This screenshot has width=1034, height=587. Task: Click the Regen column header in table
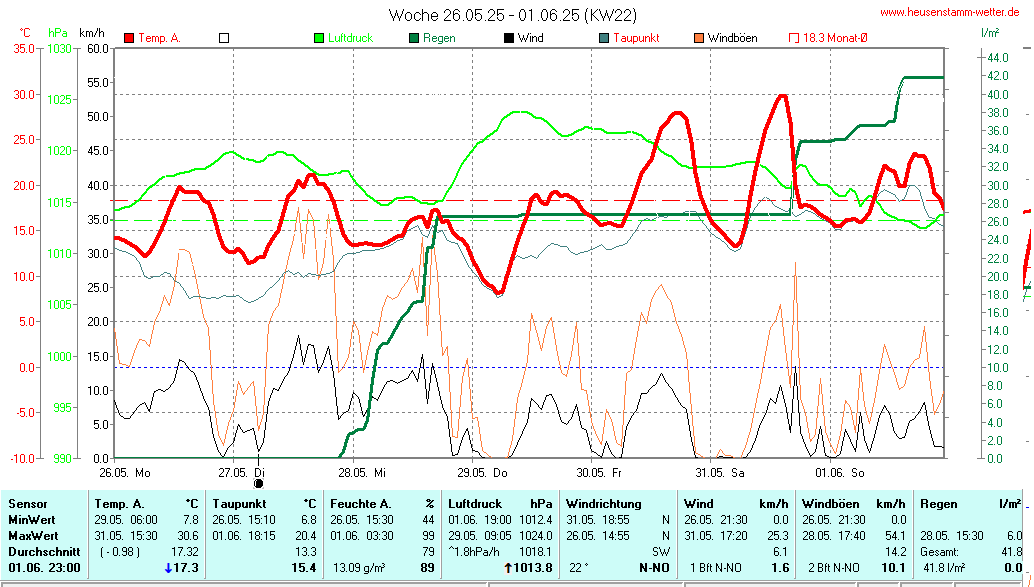937,504
